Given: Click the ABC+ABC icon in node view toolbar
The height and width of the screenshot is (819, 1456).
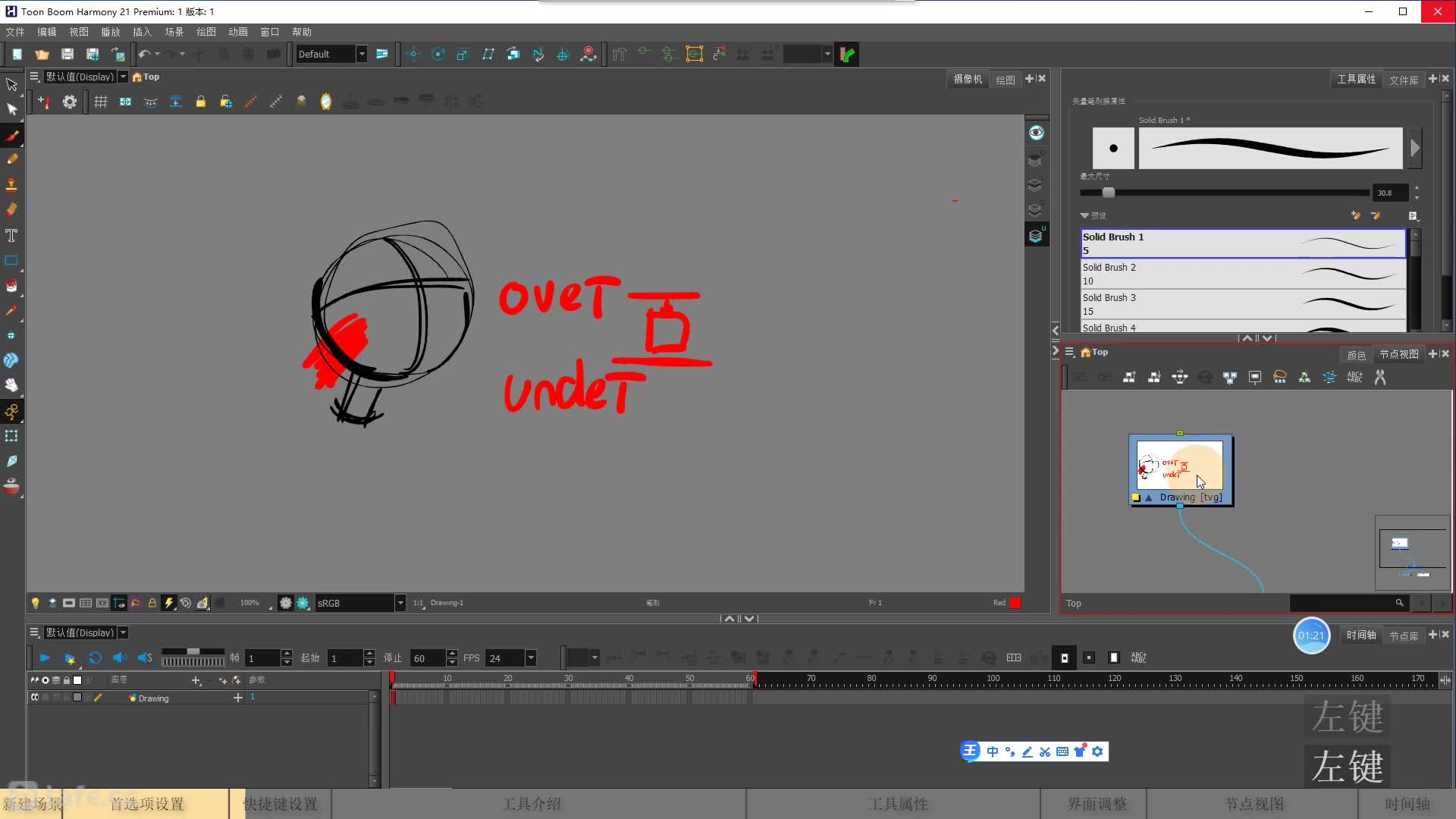Looking at the screenshot, I should (x=1354, y=377).
